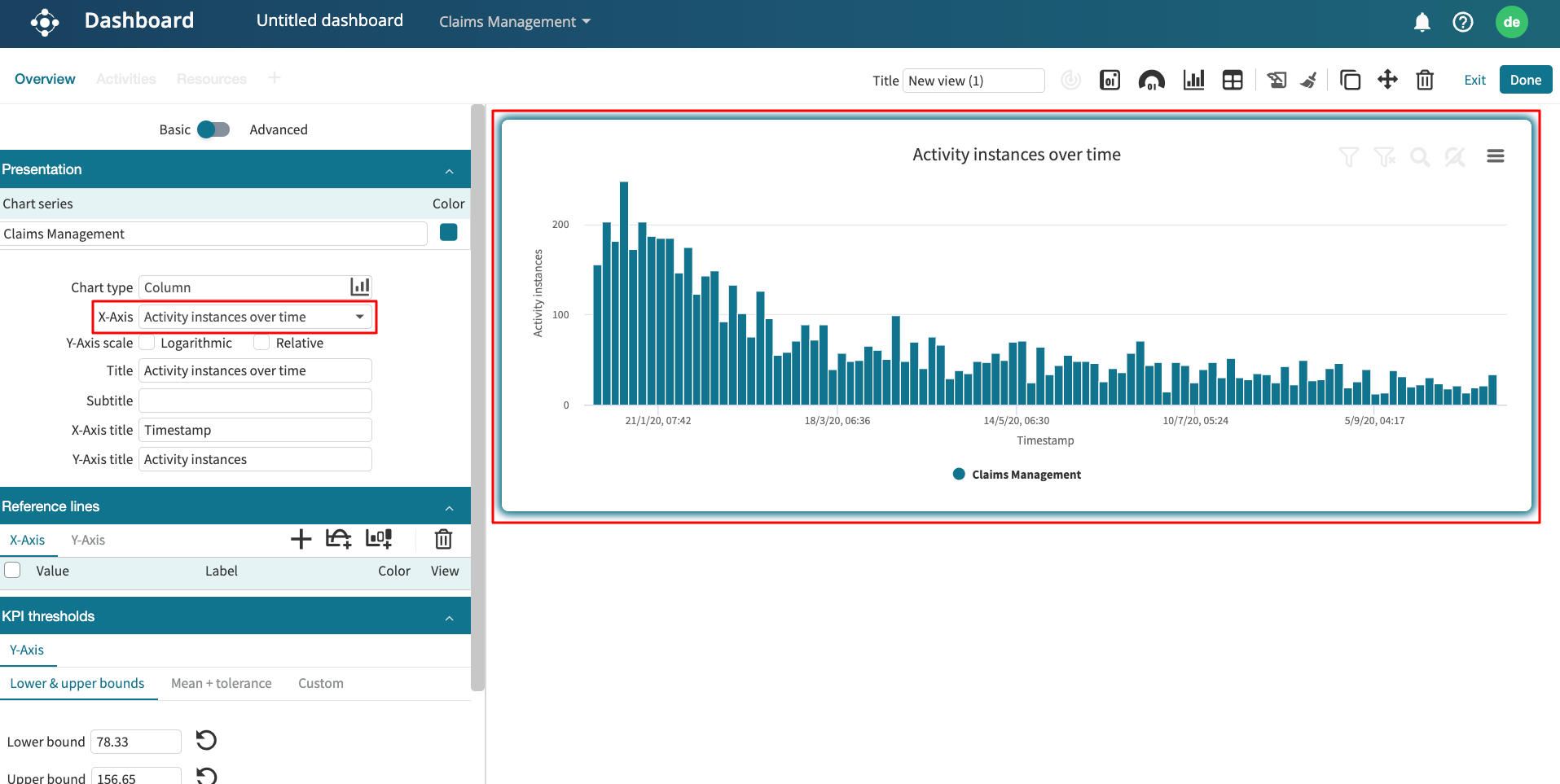Viewport: 1560px width, 784px height.
Task: Add a reference line with plus icon
Action: (301, 539)
